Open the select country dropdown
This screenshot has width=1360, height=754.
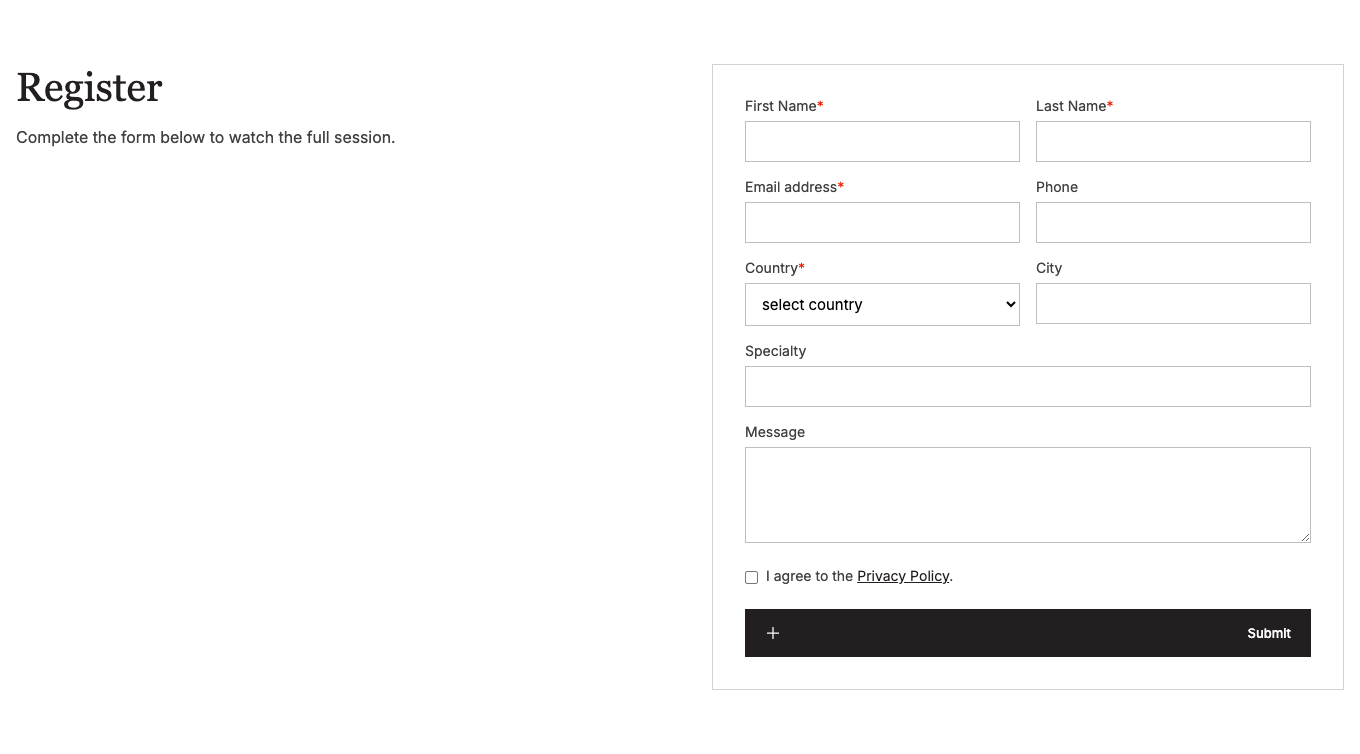click(882, 304)
